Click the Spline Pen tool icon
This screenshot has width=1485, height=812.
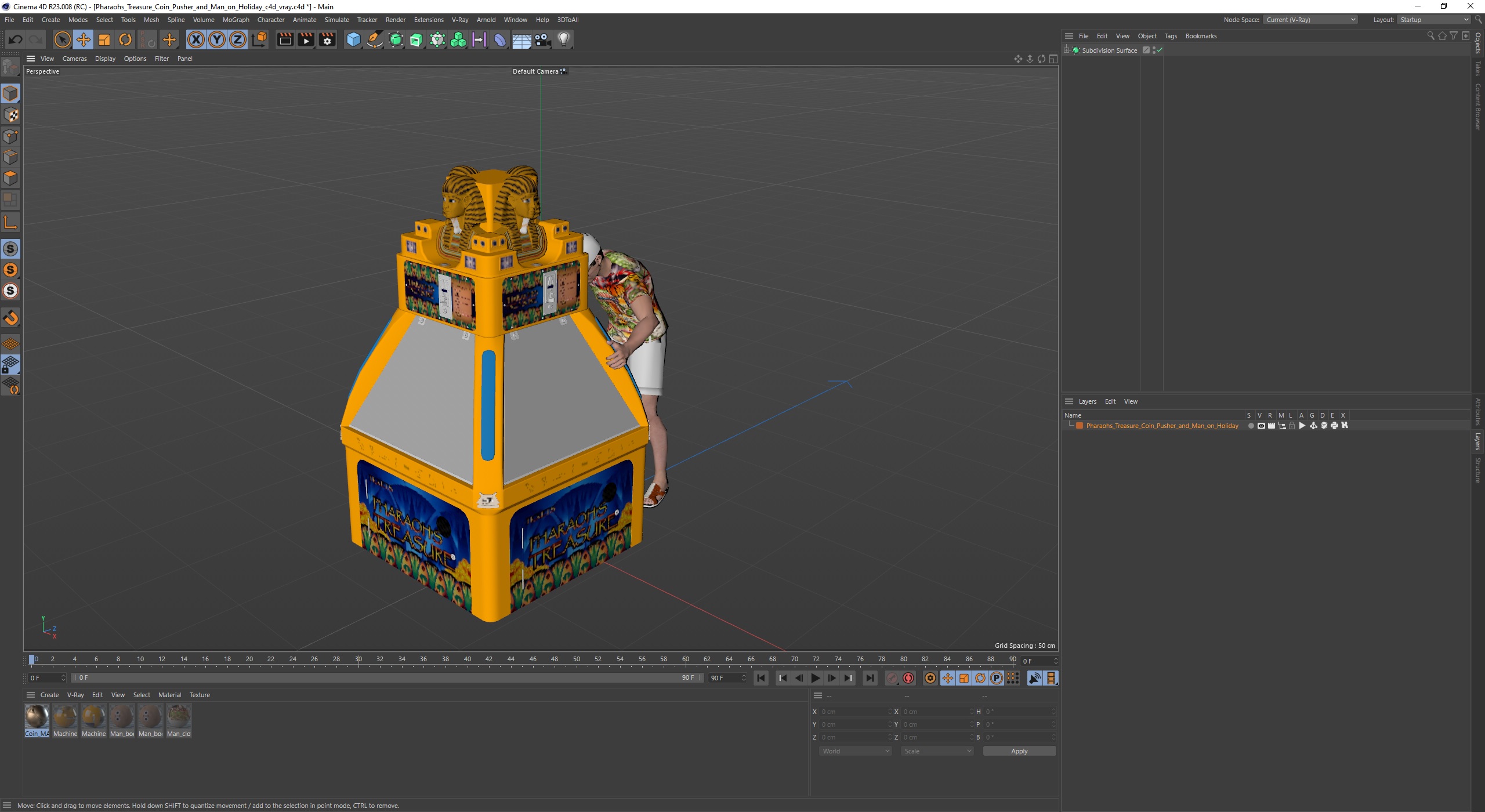tap(375, 39)
